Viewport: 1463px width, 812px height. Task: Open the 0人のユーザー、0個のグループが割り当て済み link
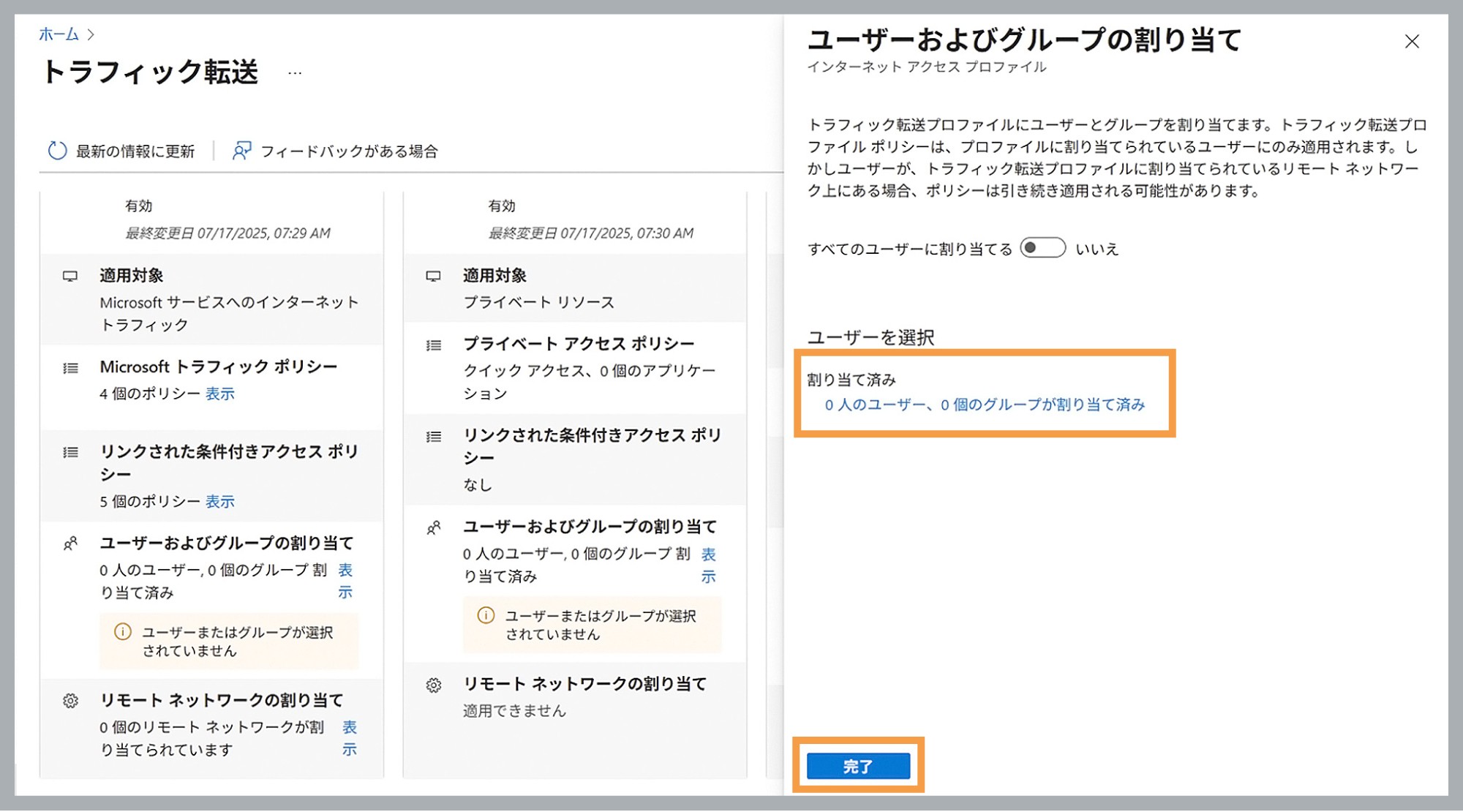tap(985, 405)
